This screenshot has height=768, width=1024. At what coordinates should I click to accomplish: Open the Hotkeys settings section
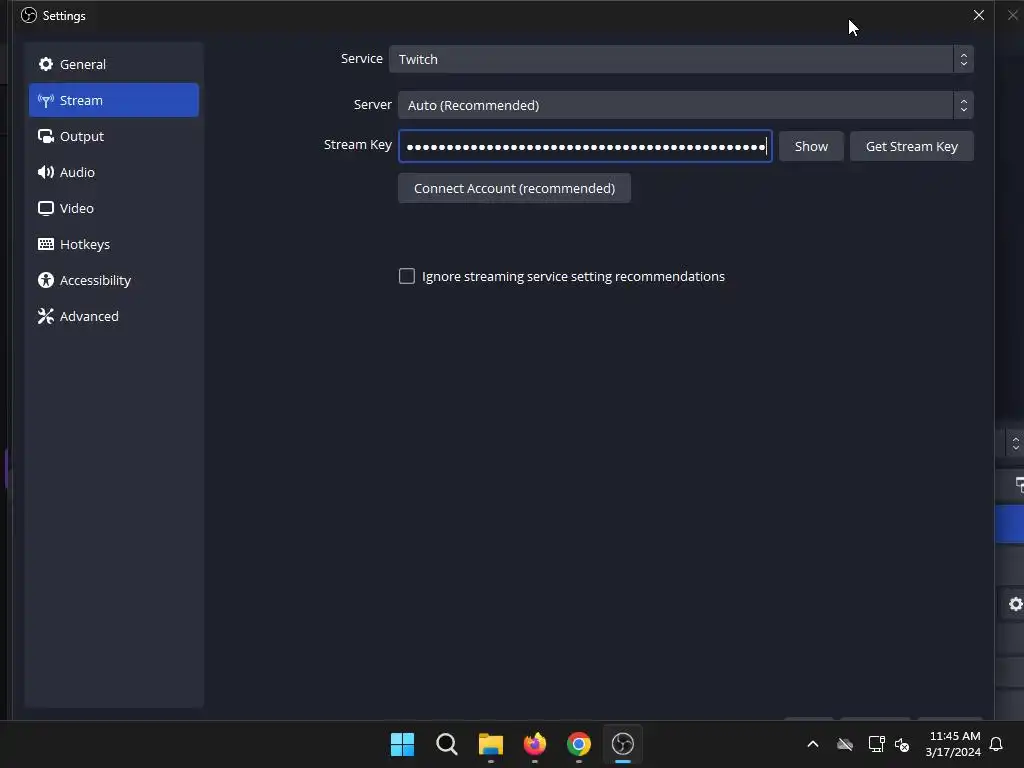pyautogui.click(x=114, y=244)
